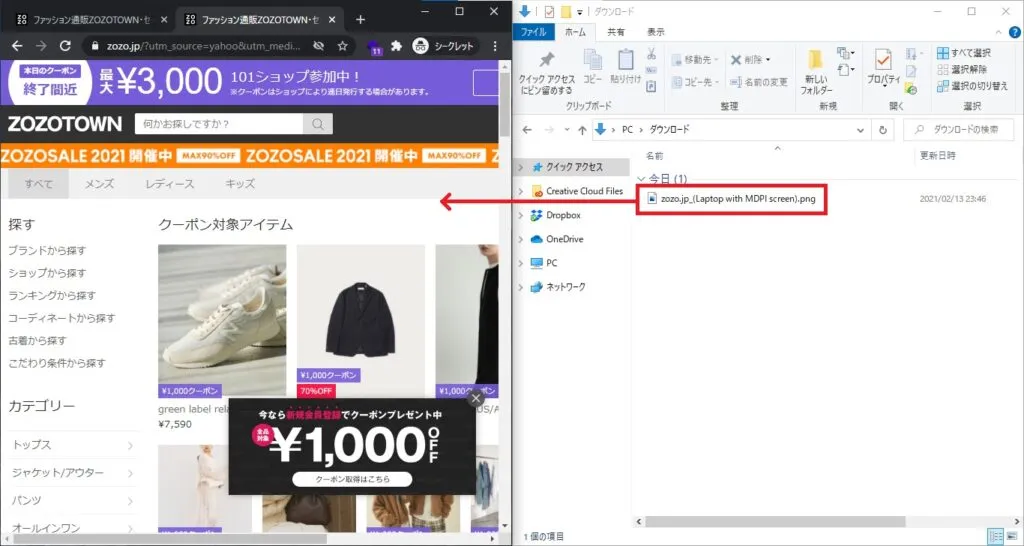Click Pin to Quick Access in Explorer ribbon
The width and height of the screenshot is (1024, 546).
(x=546, y=72)
